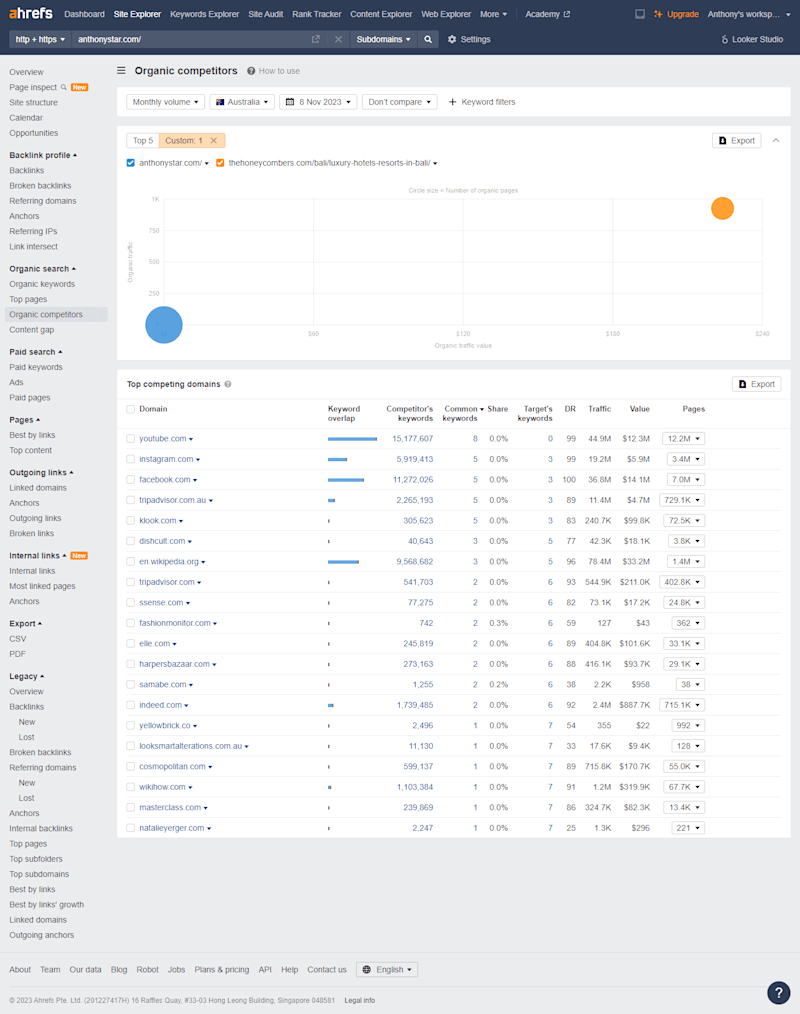The image size is (800, 1014).
Task: Open Rank Tracker
Action: [x=317, y=14]
